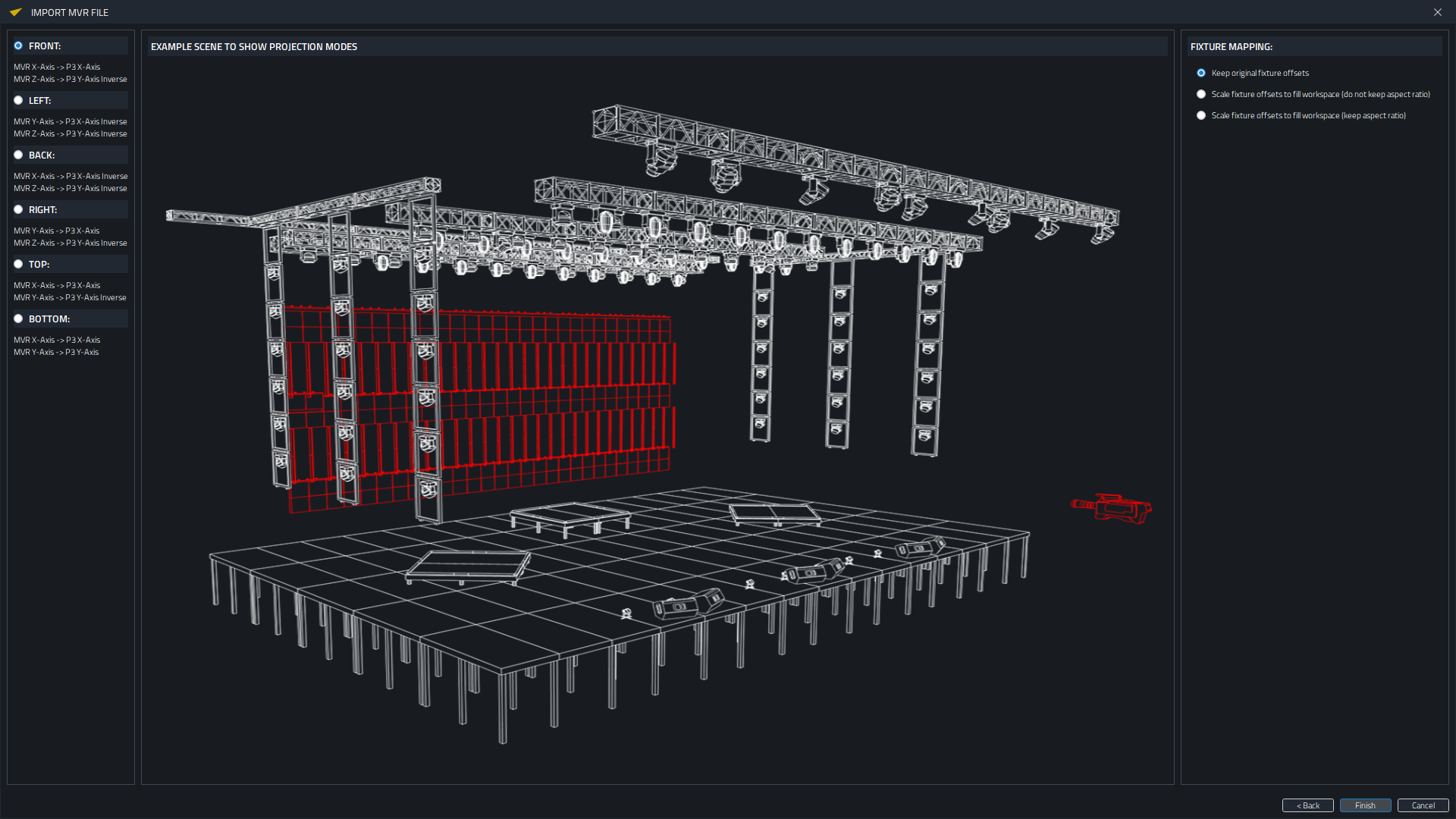The image size is (1456, 819).
Task: Select the BOTTOM projection mode
Action: point(18,318)
